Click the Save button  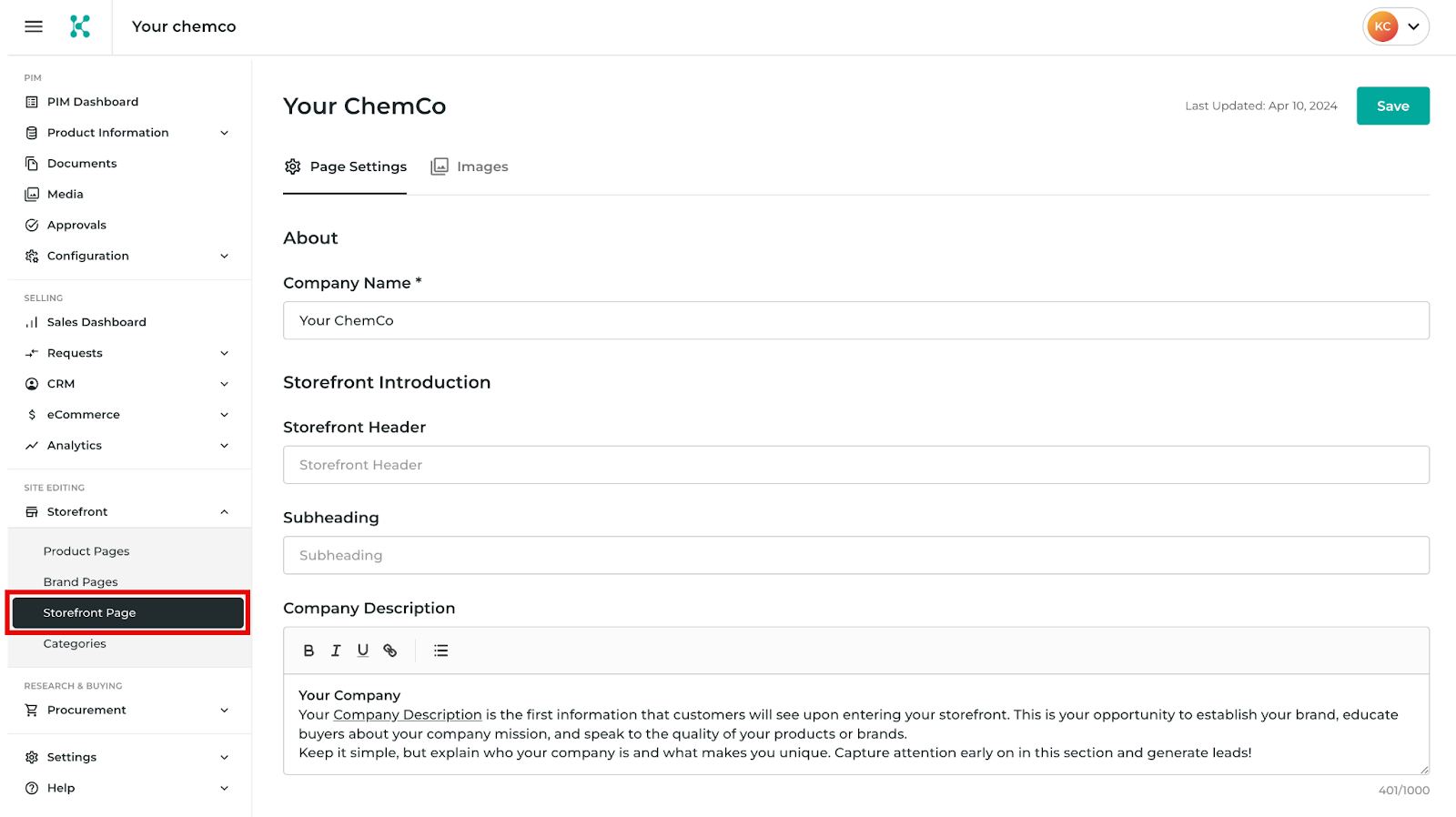(x=1392, y=106)
